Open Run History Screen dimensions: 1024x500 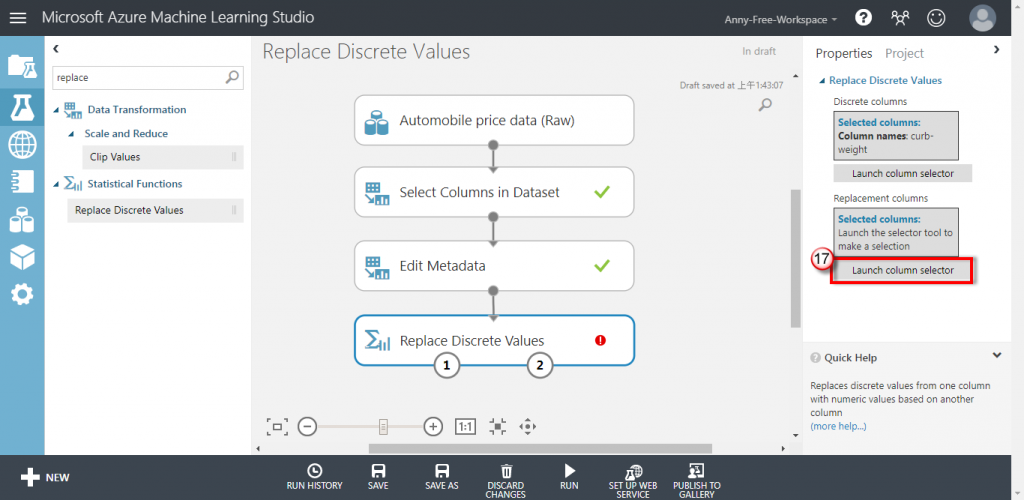pos(314,477)
